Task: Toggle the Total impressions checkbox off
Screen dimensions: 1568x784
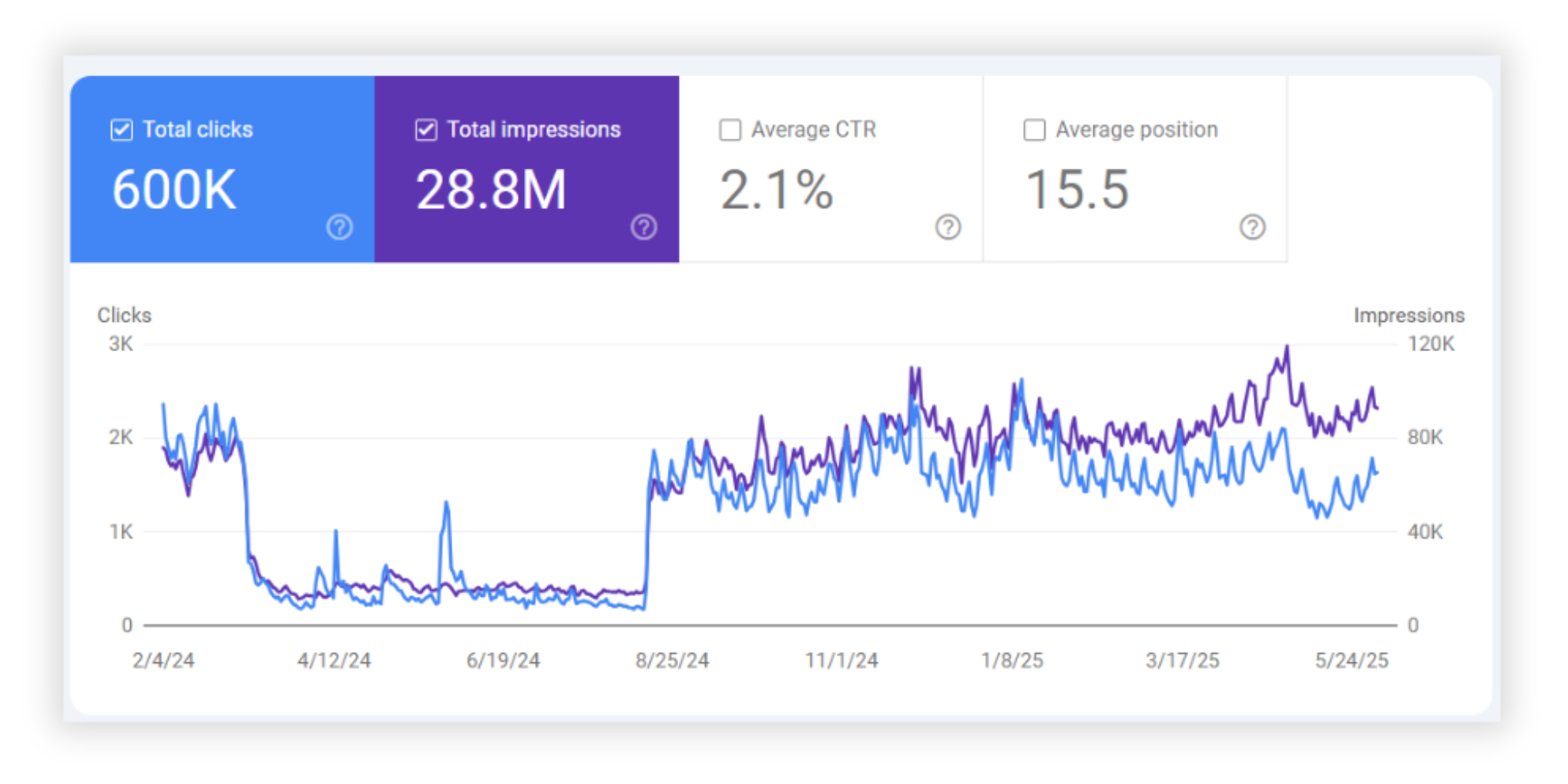Action: [x=426, y=129]
